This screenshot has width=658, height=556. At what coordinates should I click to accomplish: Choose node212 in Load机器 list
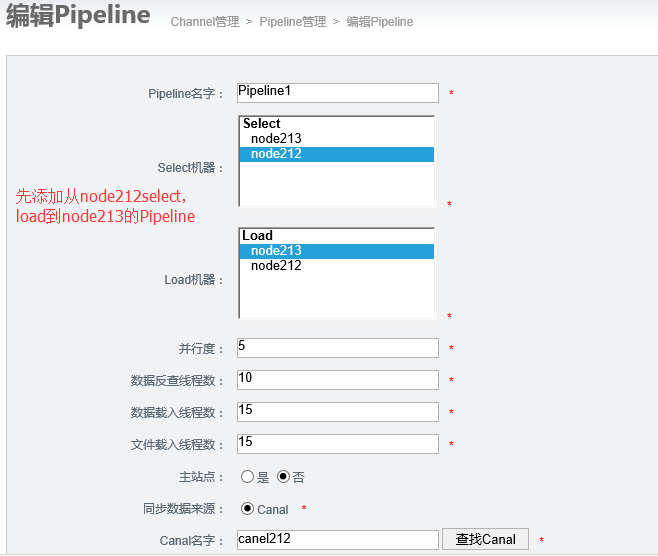[276, 266]
